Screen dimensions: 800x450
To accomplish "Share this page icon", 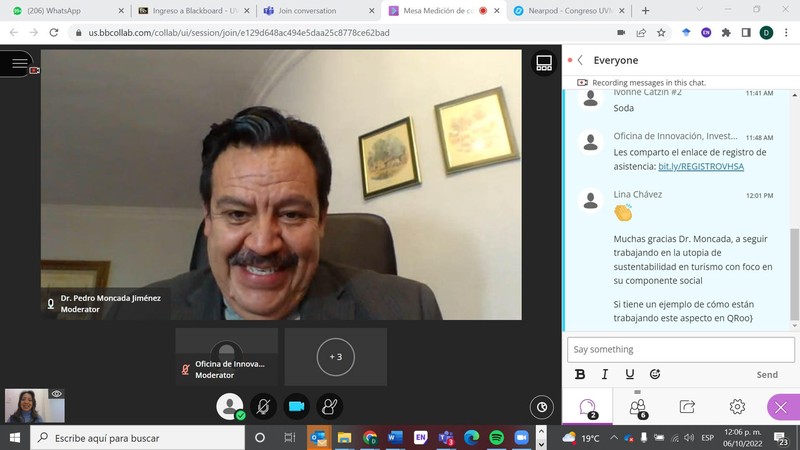I will tap(641, 33).
